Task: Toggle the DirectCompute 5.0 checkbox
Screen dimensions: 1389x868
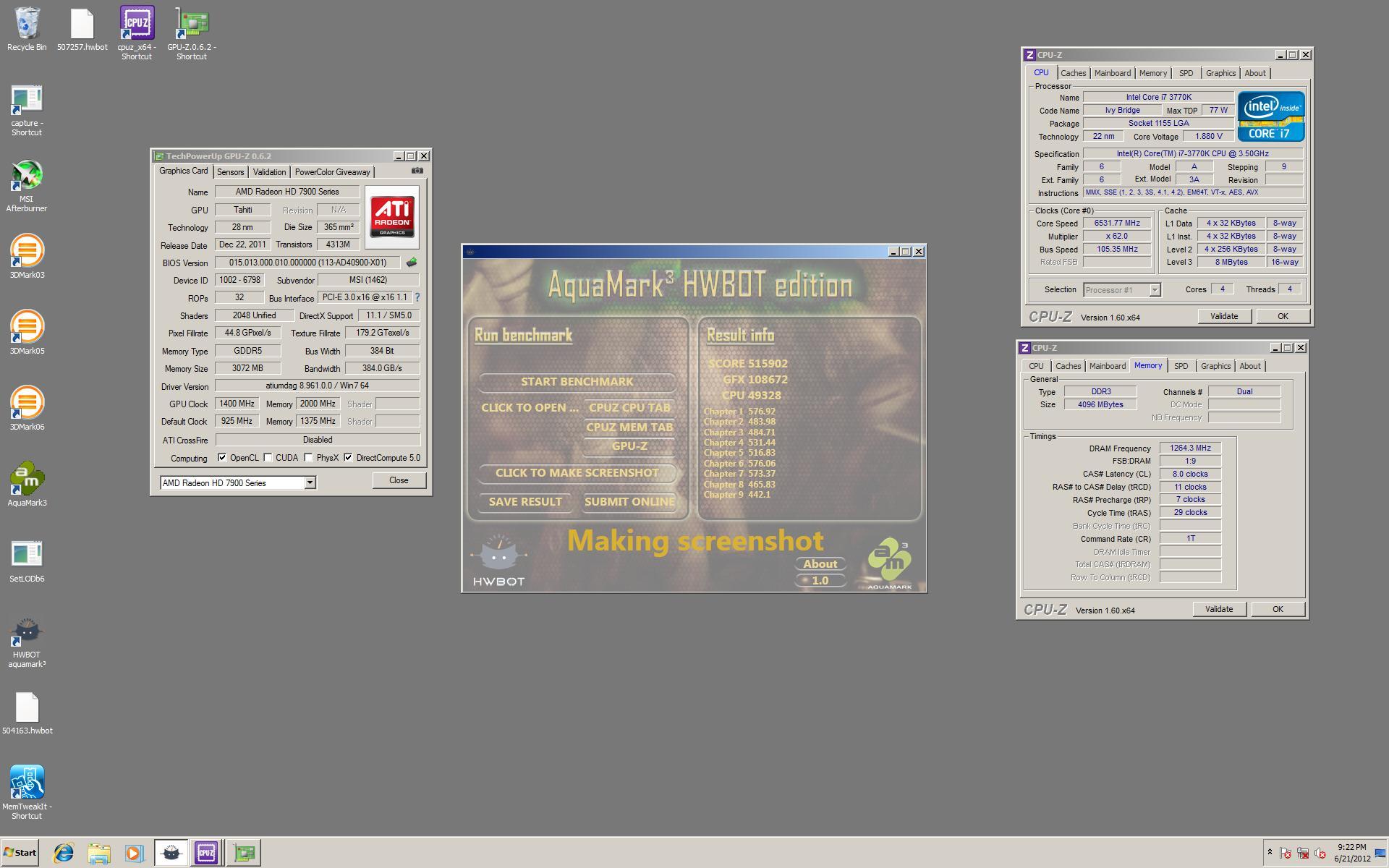Action: point(349,457)
